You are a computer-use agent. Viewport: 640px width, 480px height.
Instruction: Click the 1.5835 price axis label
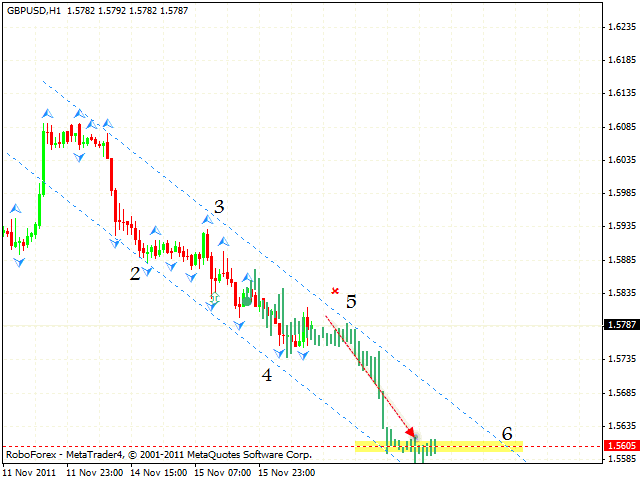[x=621, y=293]
